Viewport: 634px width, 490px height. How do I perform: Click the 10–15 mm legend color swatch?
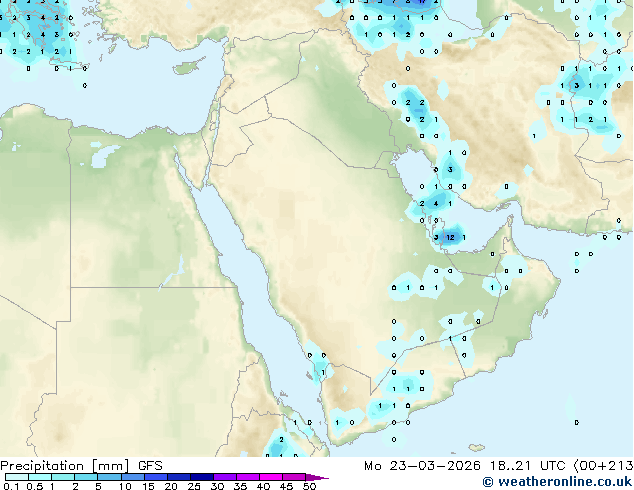tap(132, 477)
